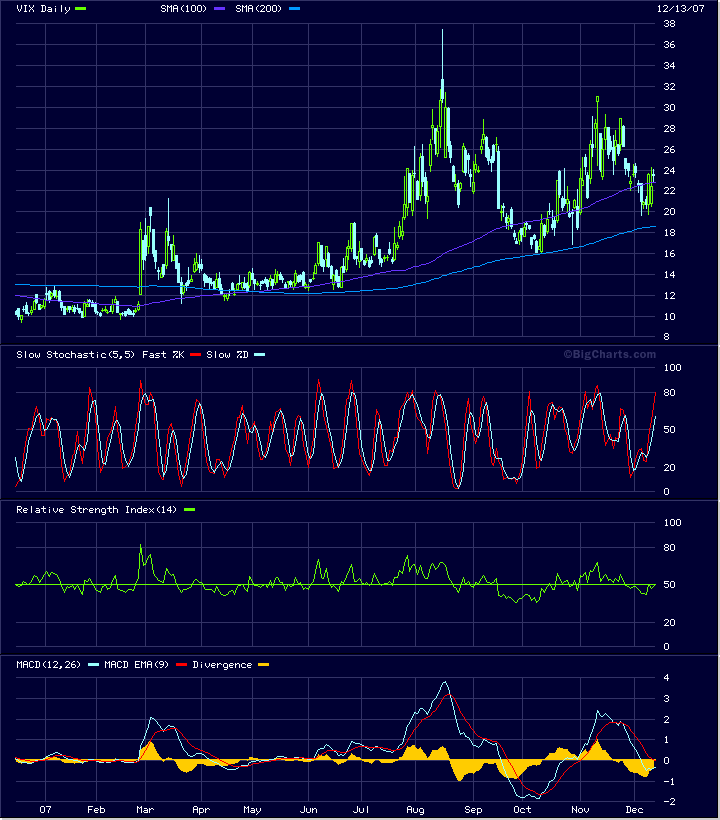
Task: Click the Fast %K legend label
Action: [163, 355]
